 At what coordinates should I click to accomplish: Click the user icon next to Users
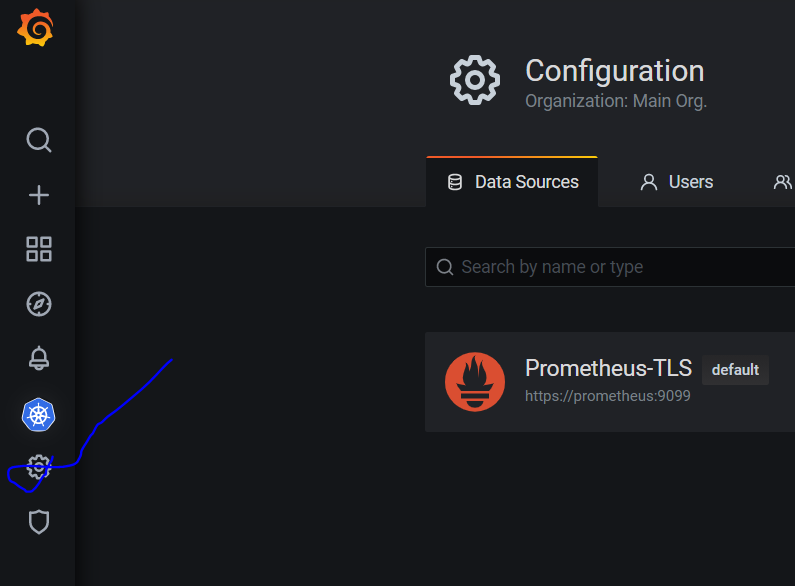click(648, 182)
